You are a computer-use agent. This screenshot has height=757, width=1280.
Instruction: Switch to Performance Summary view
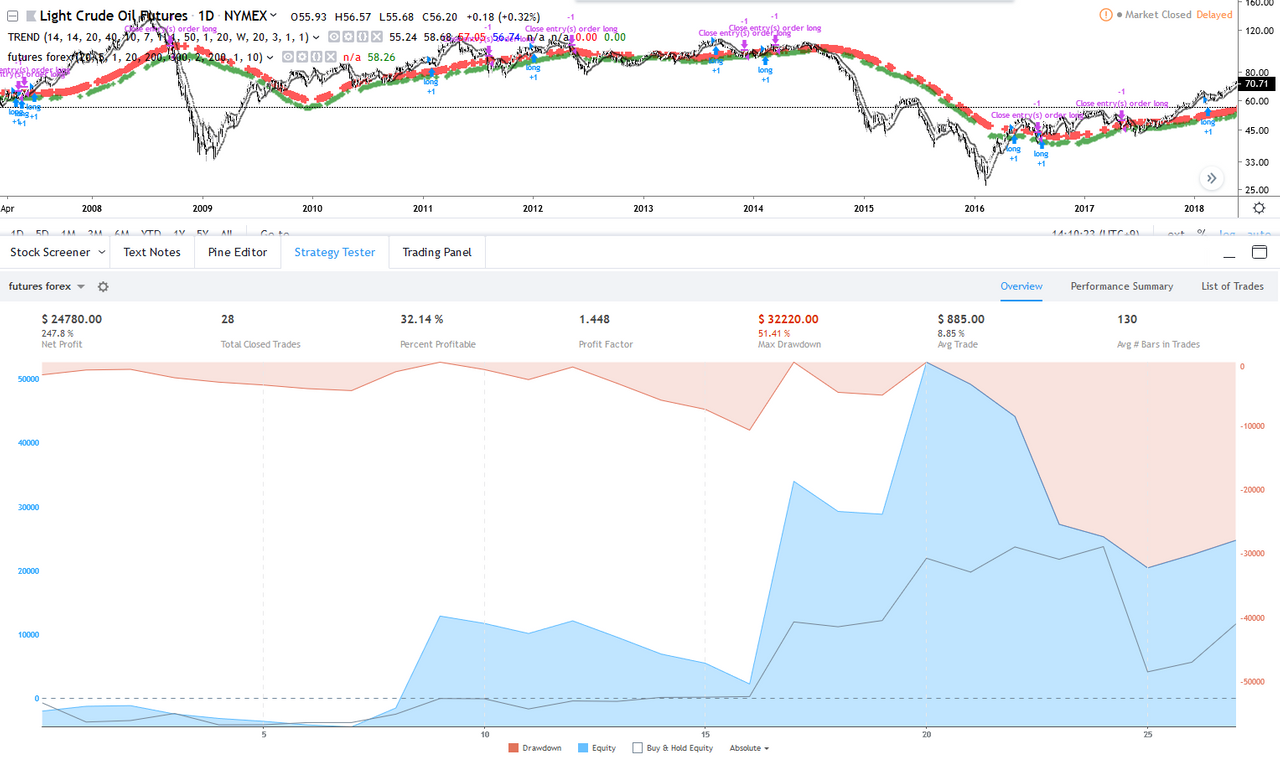click(x=1122, y=286)
